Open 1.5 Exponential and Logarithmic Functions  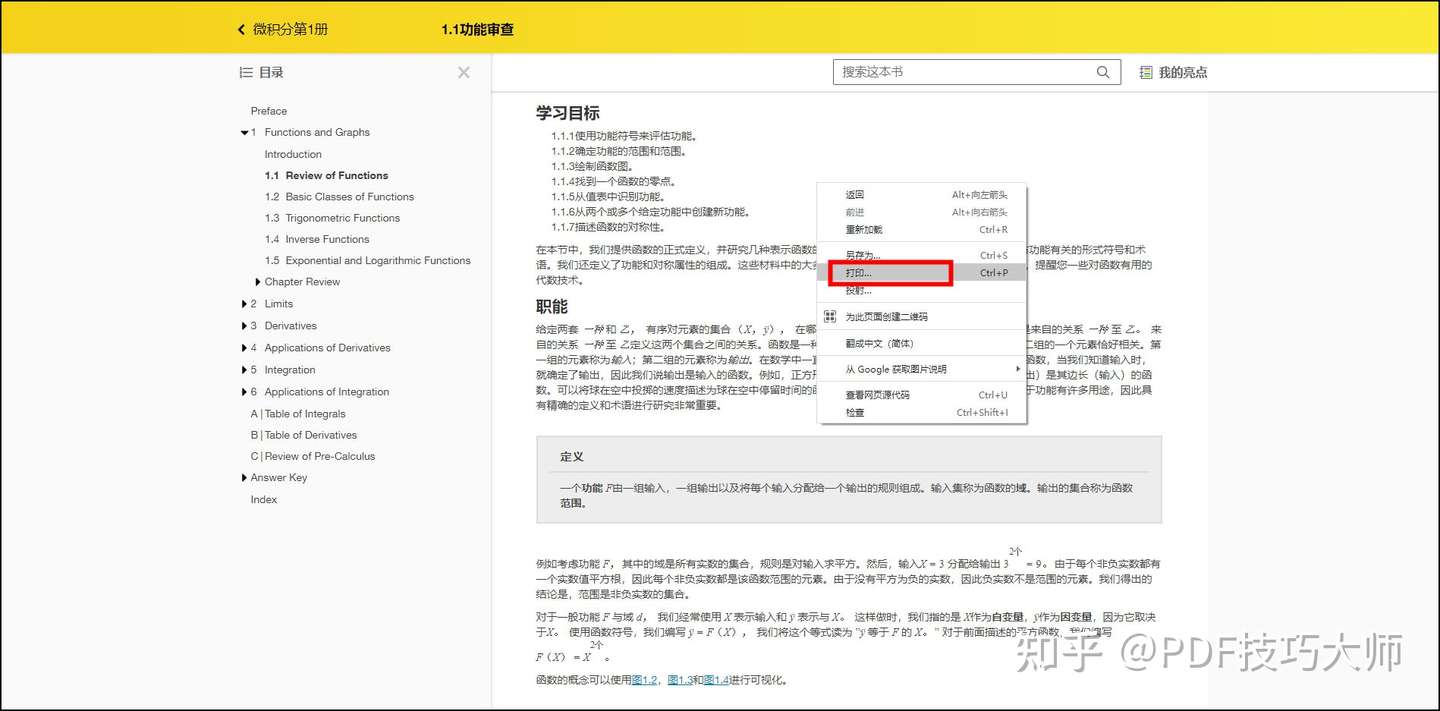[x=367, y=260]
